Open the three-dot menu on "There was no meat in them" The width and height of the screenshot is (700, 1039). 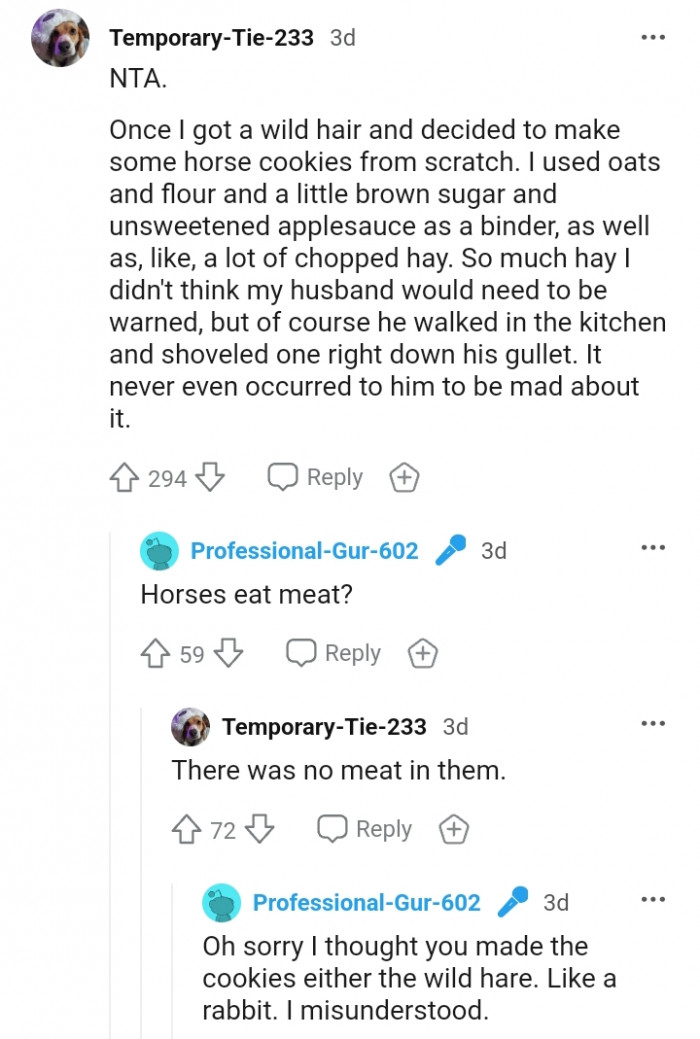tap(653, 721)
